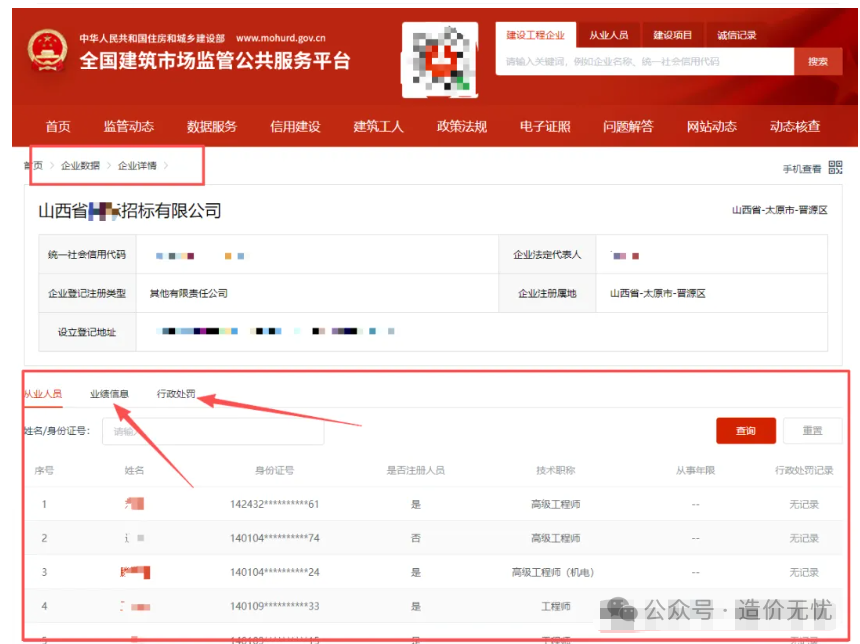This screenshot has height=644, width=860.
Task: Open the 动态核查 navigation menu
Action: (795, 127)
